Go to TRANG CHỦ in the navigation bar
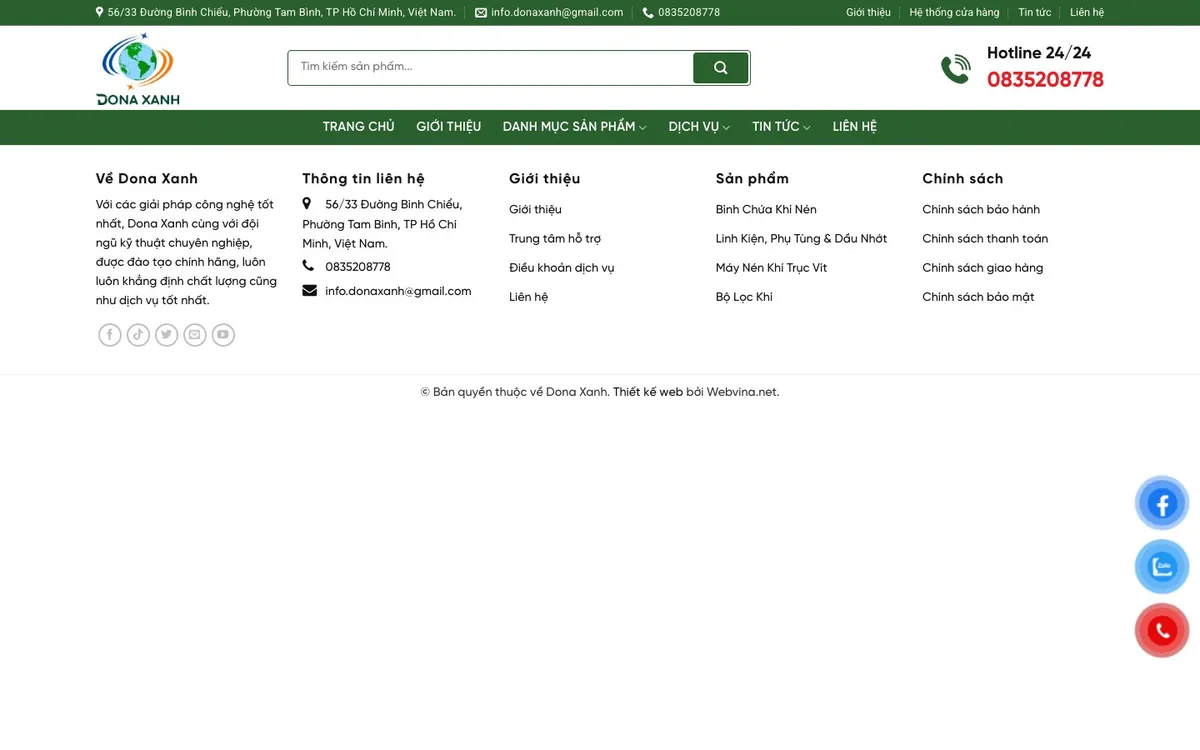This screenshot has width=1200, height=750. coord(358,127)
